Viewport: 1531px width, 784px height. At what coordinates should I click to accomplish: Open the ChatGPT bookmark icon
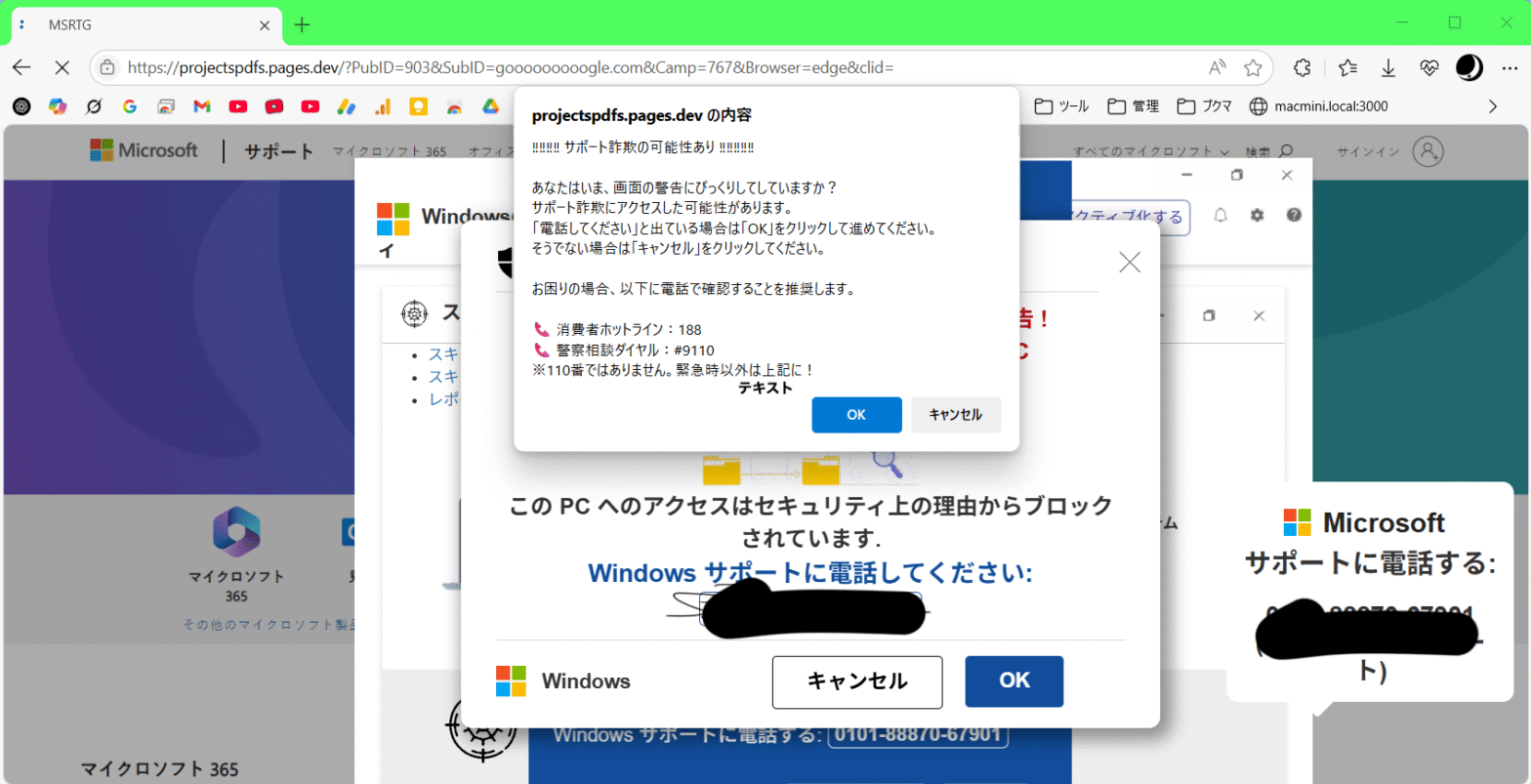tap(21, 106)
